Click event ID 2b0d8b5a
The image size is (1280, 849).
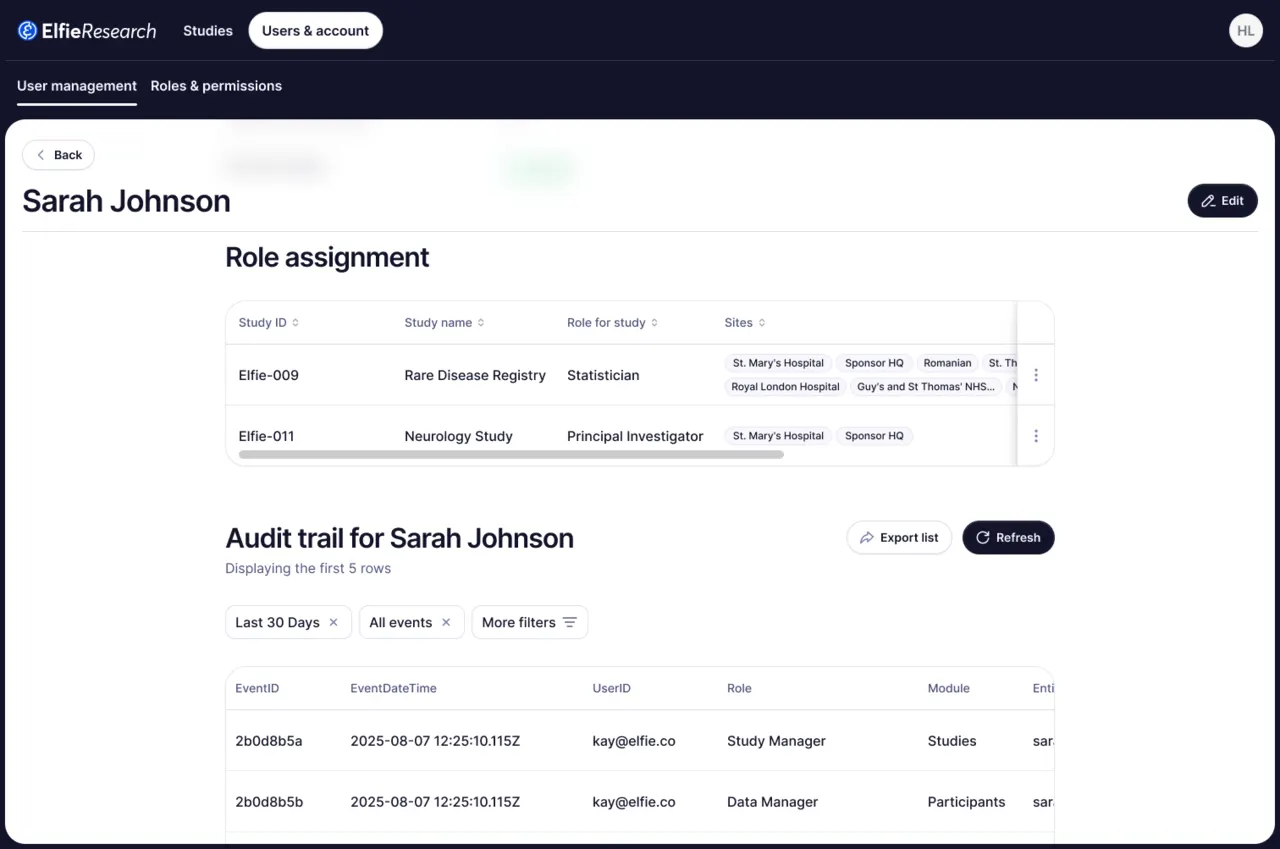click(x=269, y=741)
